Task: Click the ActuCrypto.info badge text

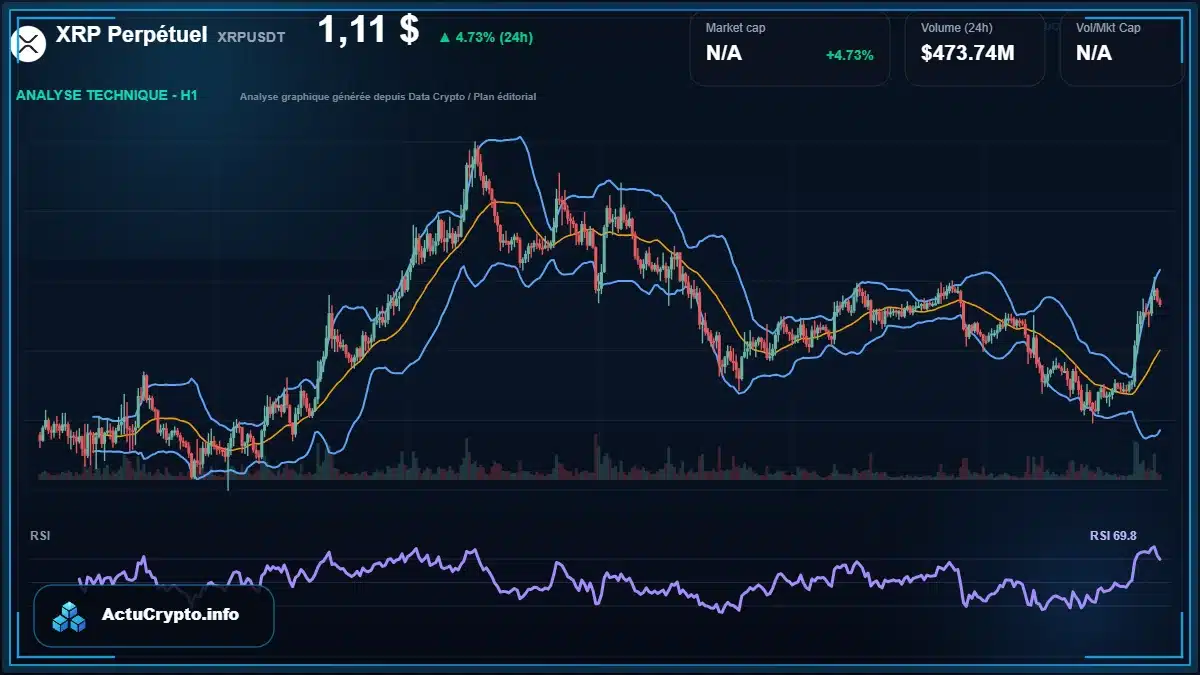Action: click(170, 615)
